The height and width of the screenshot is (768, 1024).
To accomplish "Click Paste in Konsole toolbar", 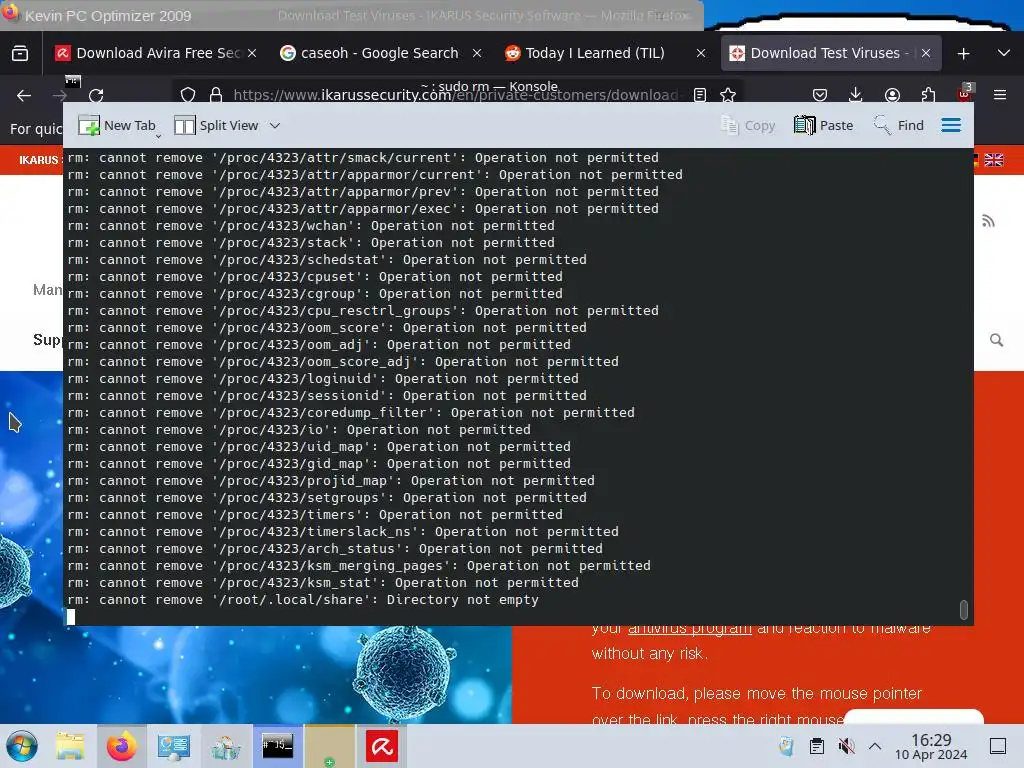I will pos(824,125).
